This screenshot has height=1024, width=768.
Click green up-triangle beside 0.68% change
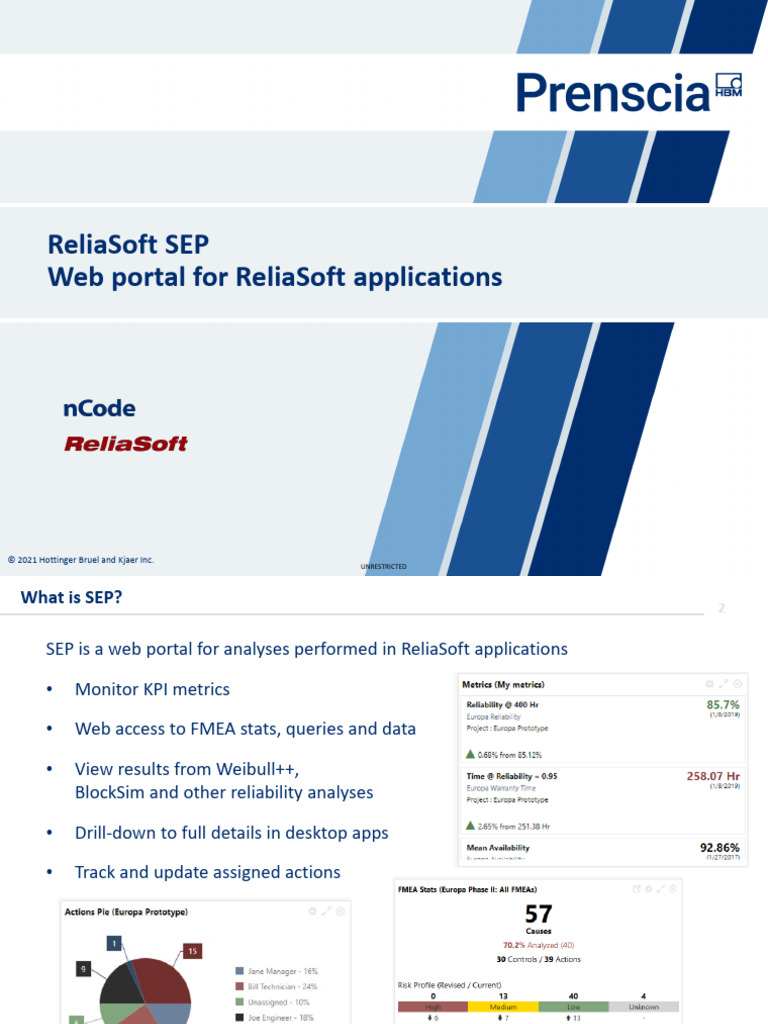pos(470,754)
